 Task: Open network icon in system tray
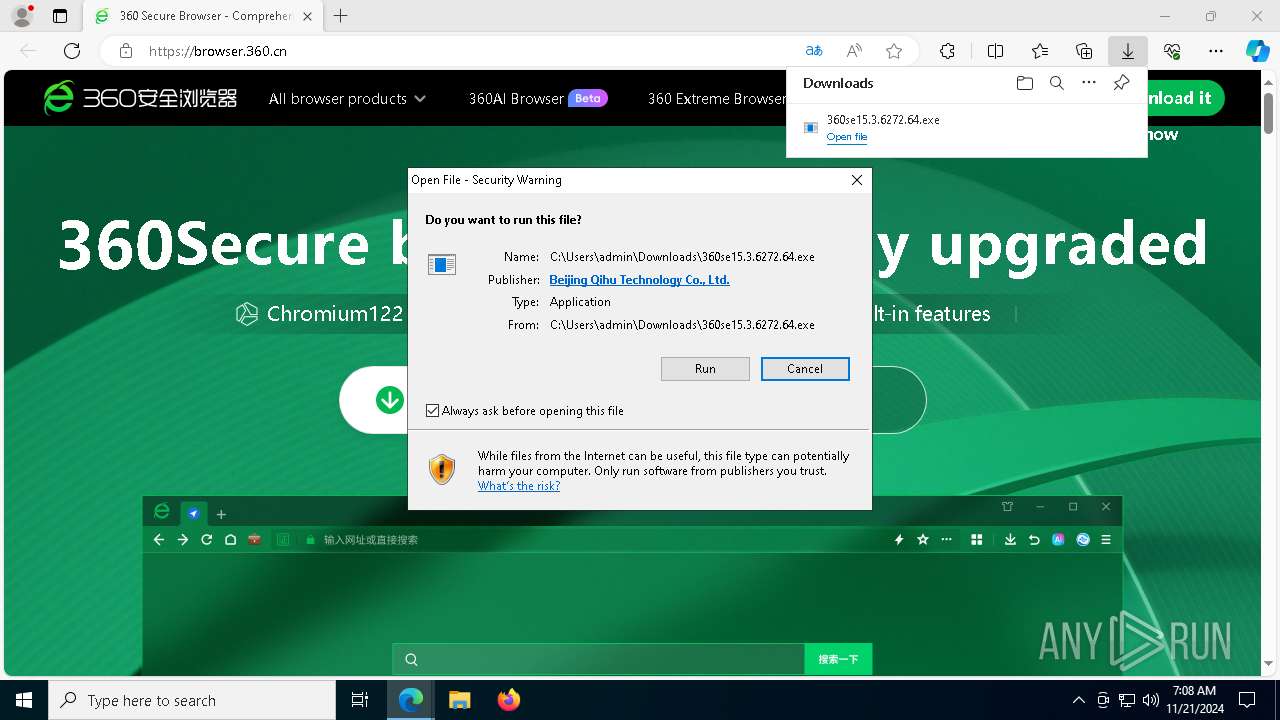1127,700
